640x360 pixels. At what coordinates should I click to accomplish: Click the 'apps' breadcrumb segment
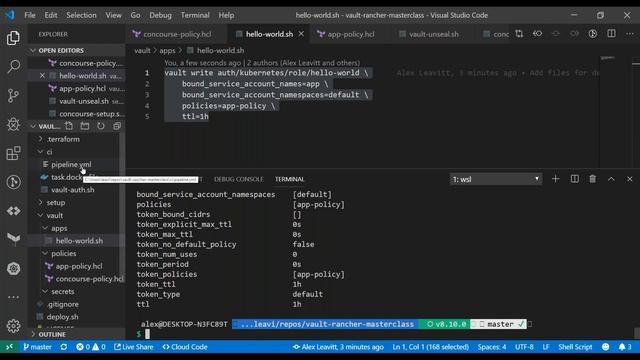tap(167, 50)
